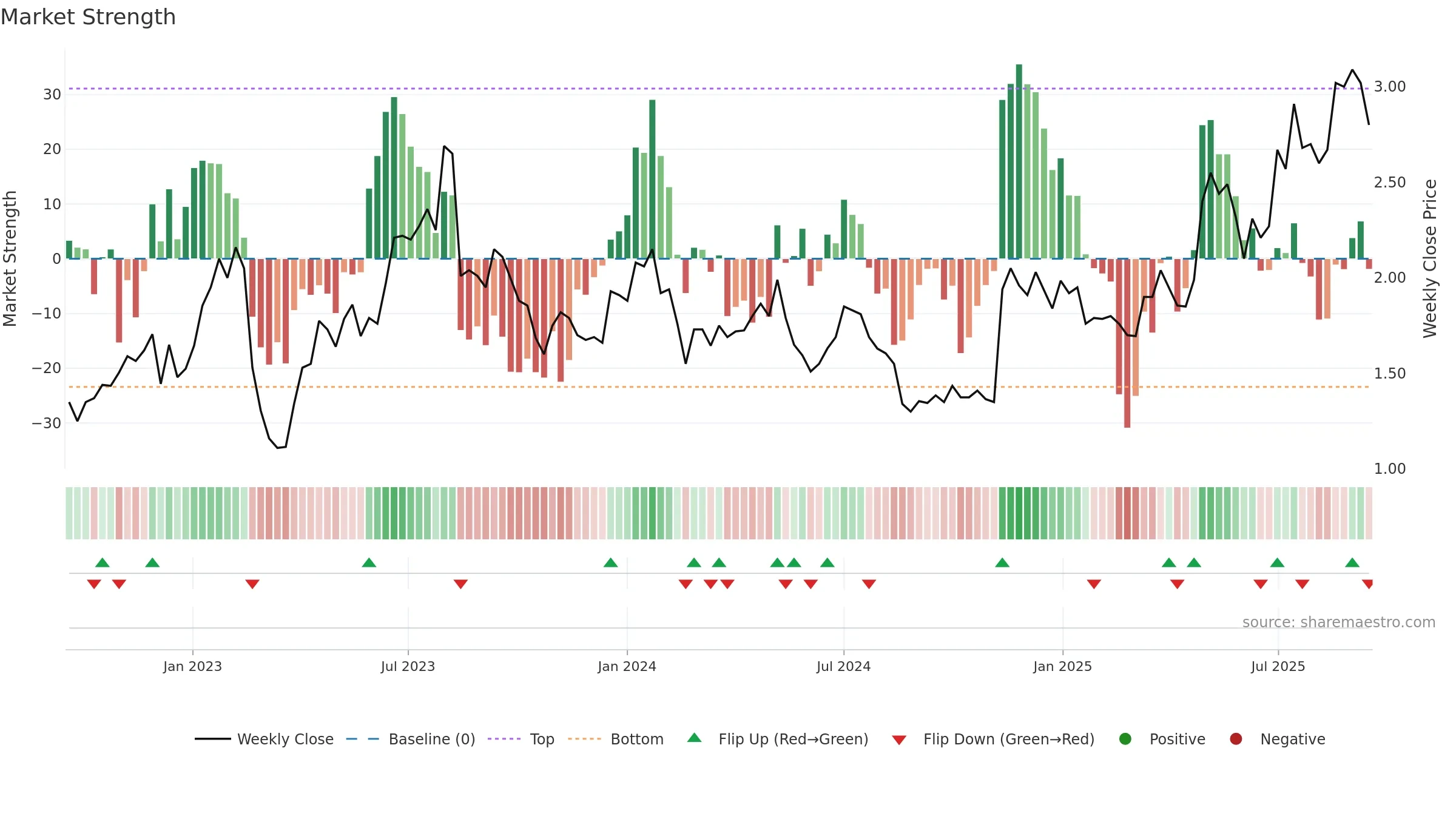
Task: Click the Jul 2025 x-axis label
Action: pos(1278,666)
